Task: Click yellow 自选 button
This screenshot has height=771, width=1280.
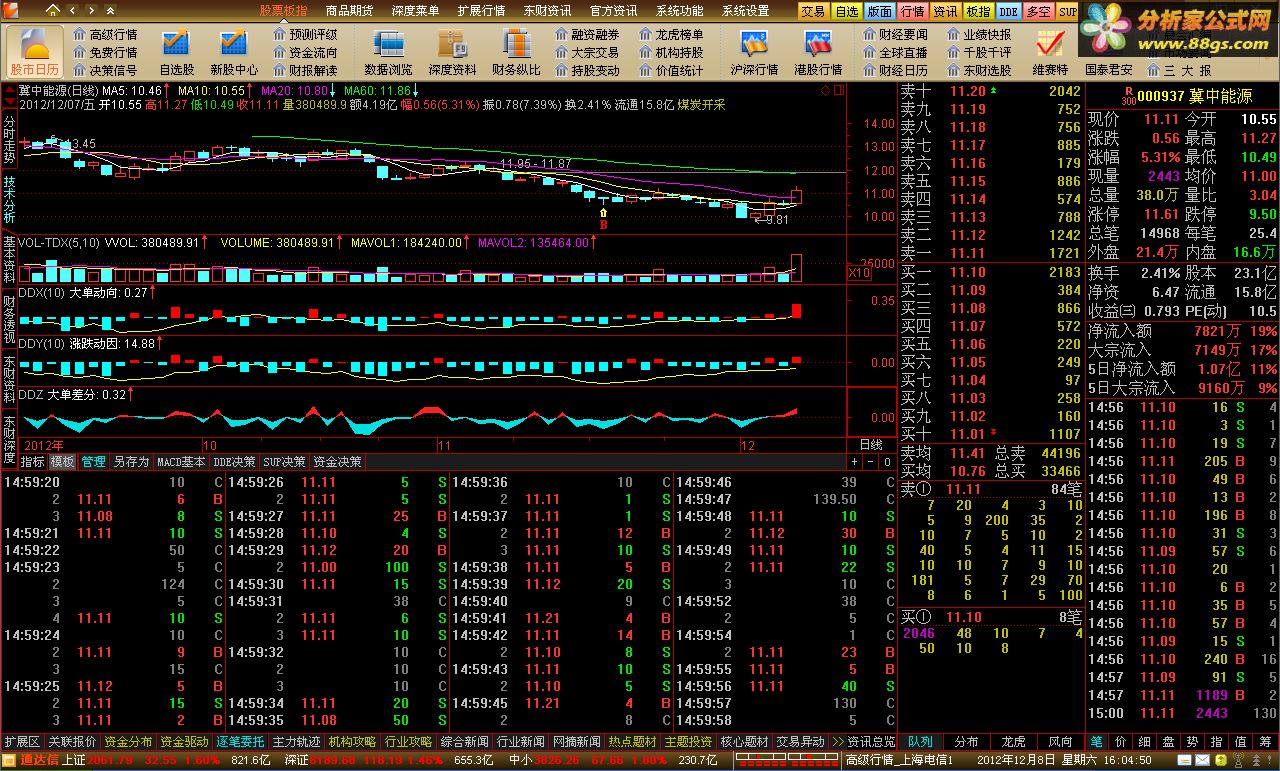Action: [x=846, y=11]
